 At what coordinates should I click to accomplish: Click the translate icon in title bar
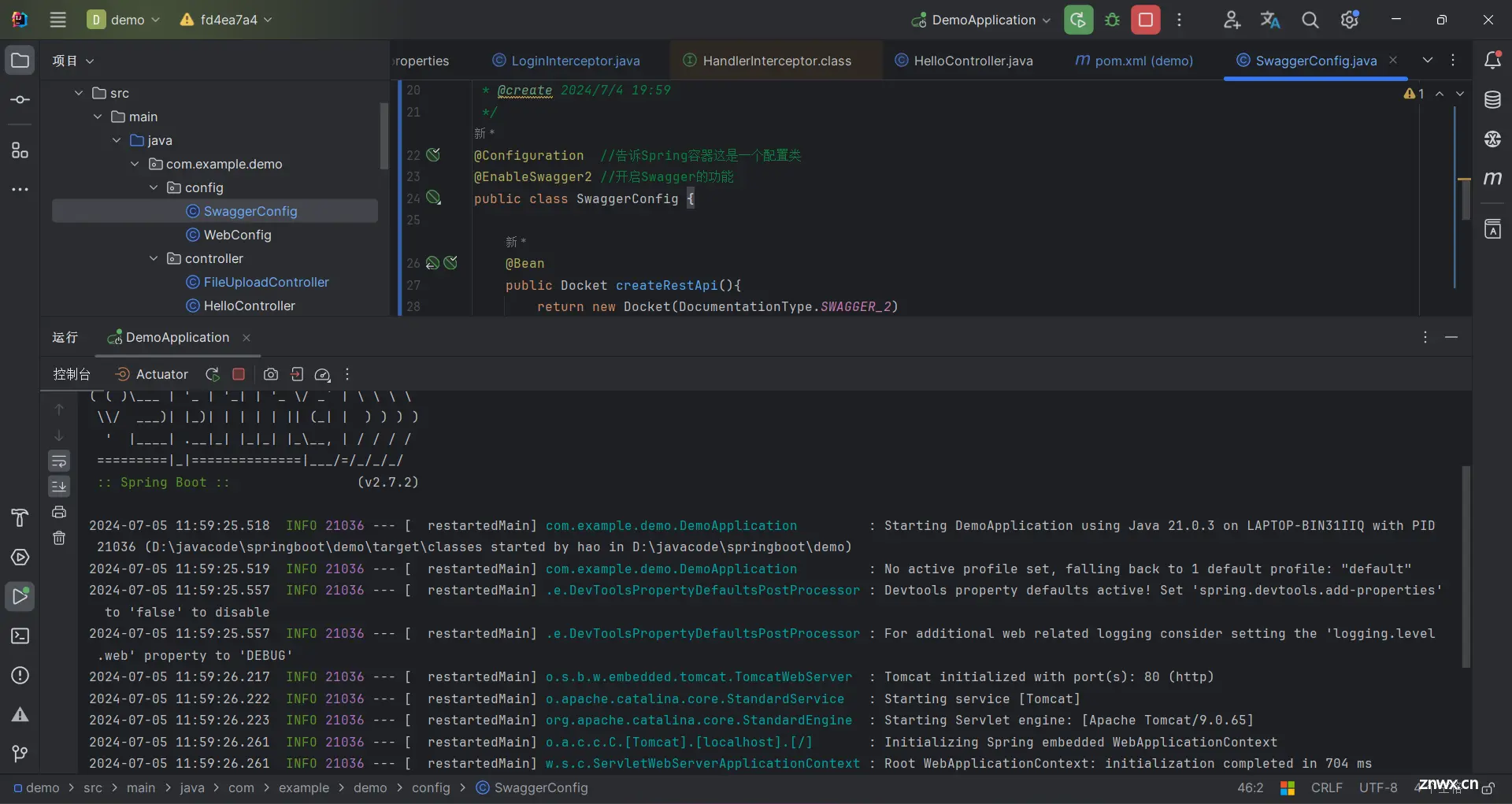click(1270, 20)
